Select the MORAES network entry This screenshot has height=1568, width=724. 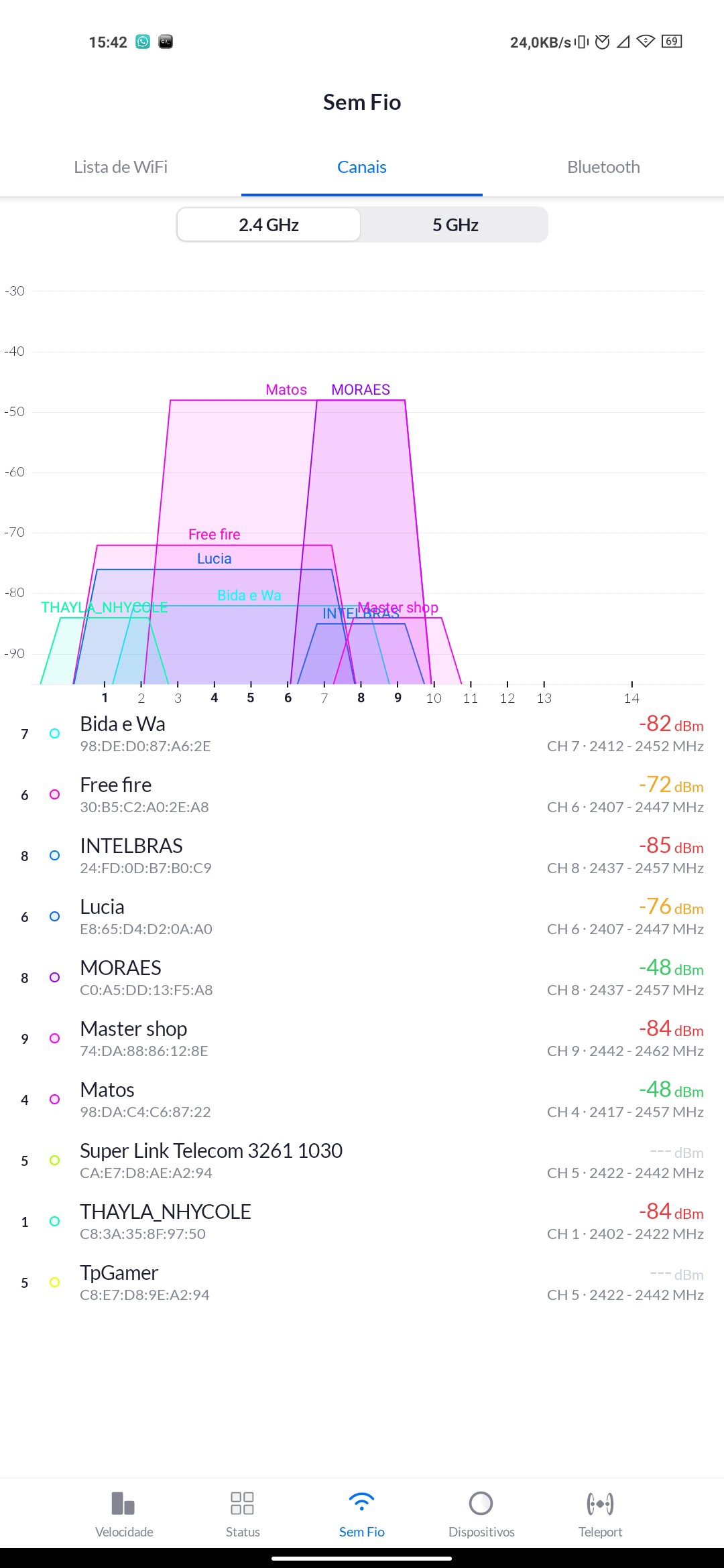pos(362,978)
